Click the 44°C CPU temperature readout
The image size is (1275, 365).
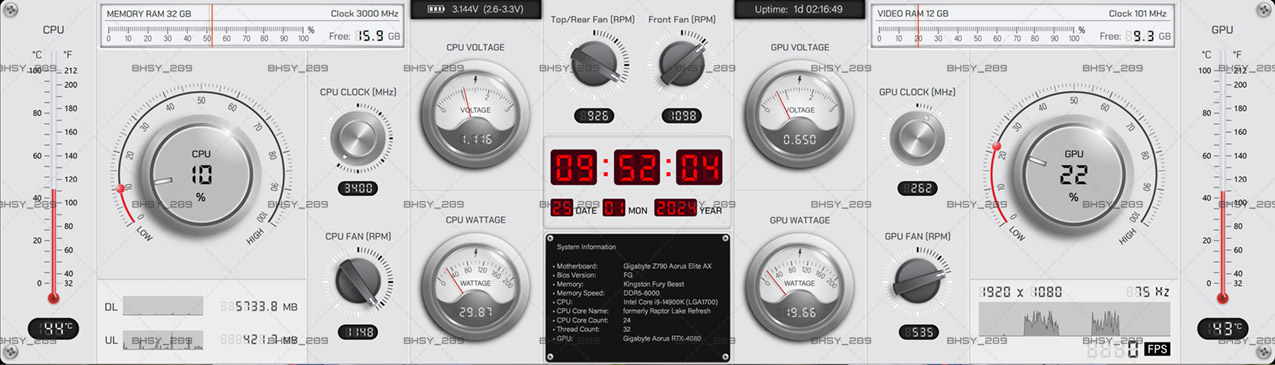[x=54, y=328]
